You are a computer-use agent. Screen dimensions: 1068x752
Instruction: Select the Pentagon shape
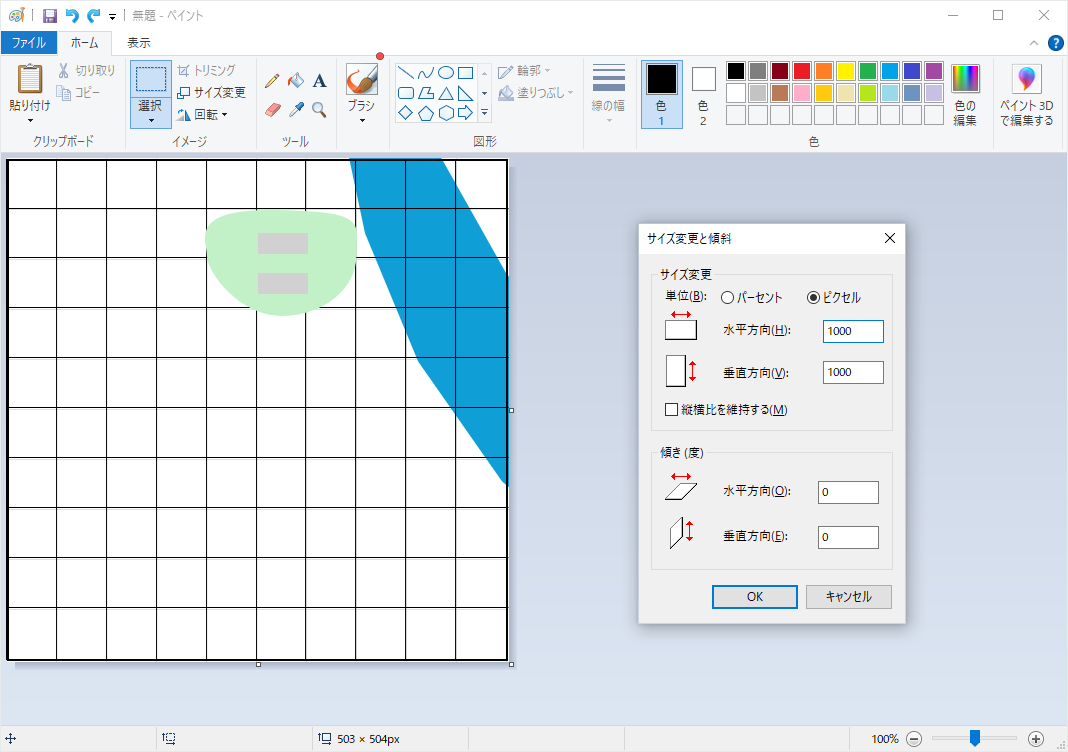pyautogui.click(x=426, y=113)
